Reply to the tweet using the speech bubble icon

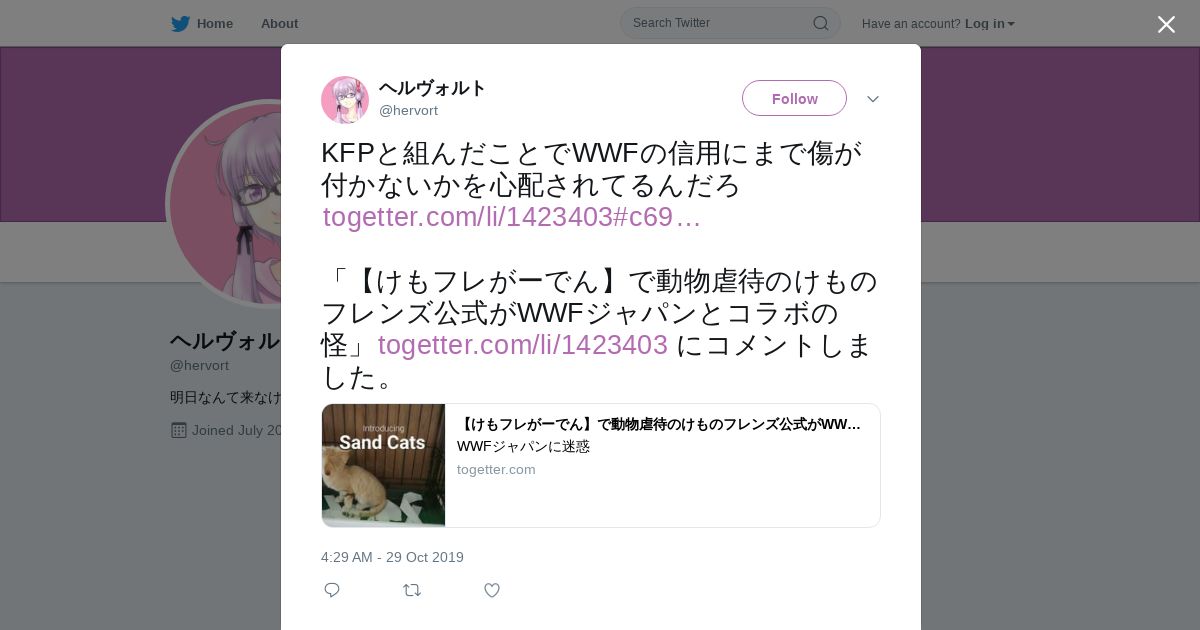click(x=332, y=590)
